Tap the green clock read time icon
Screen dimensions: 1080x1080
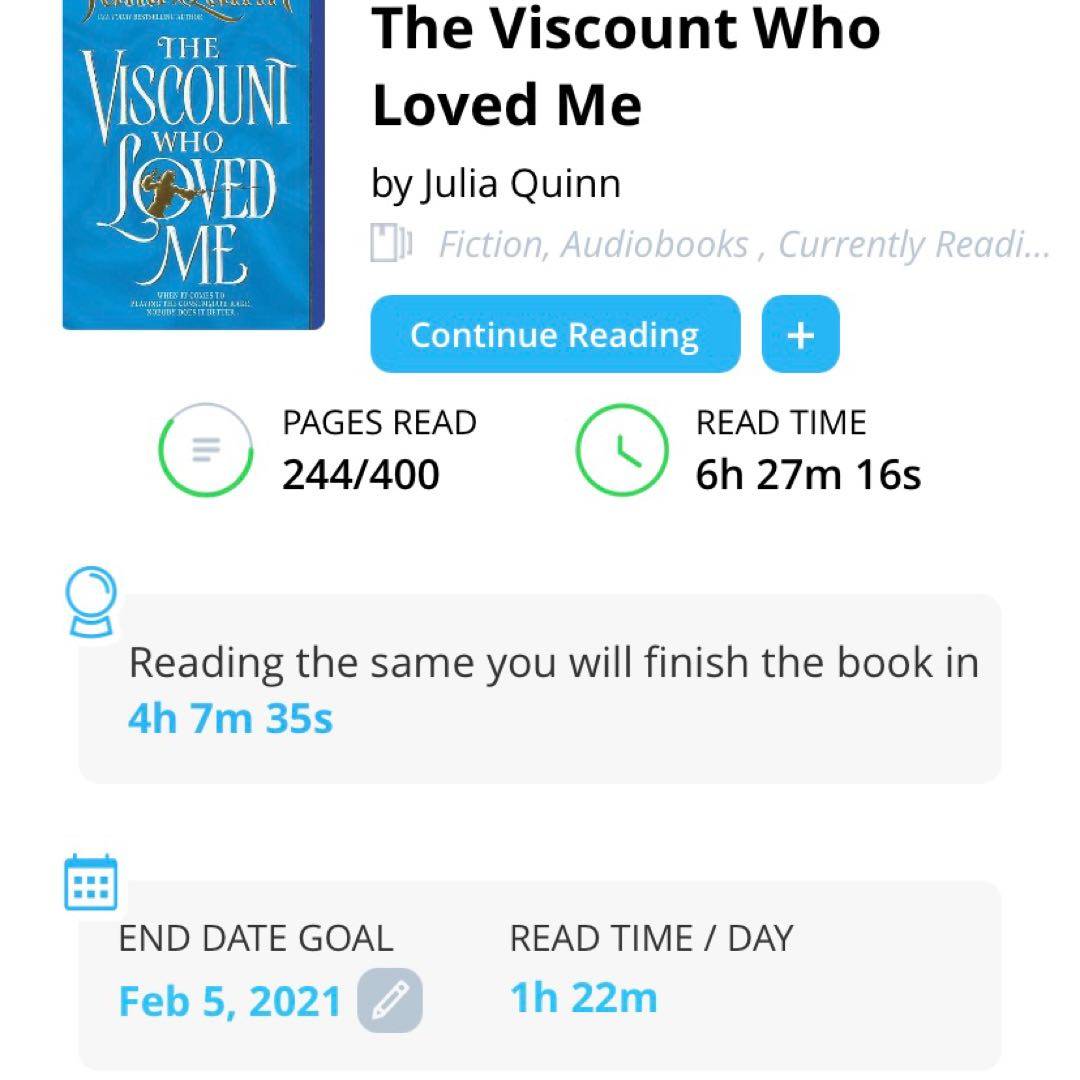(621, 449)
